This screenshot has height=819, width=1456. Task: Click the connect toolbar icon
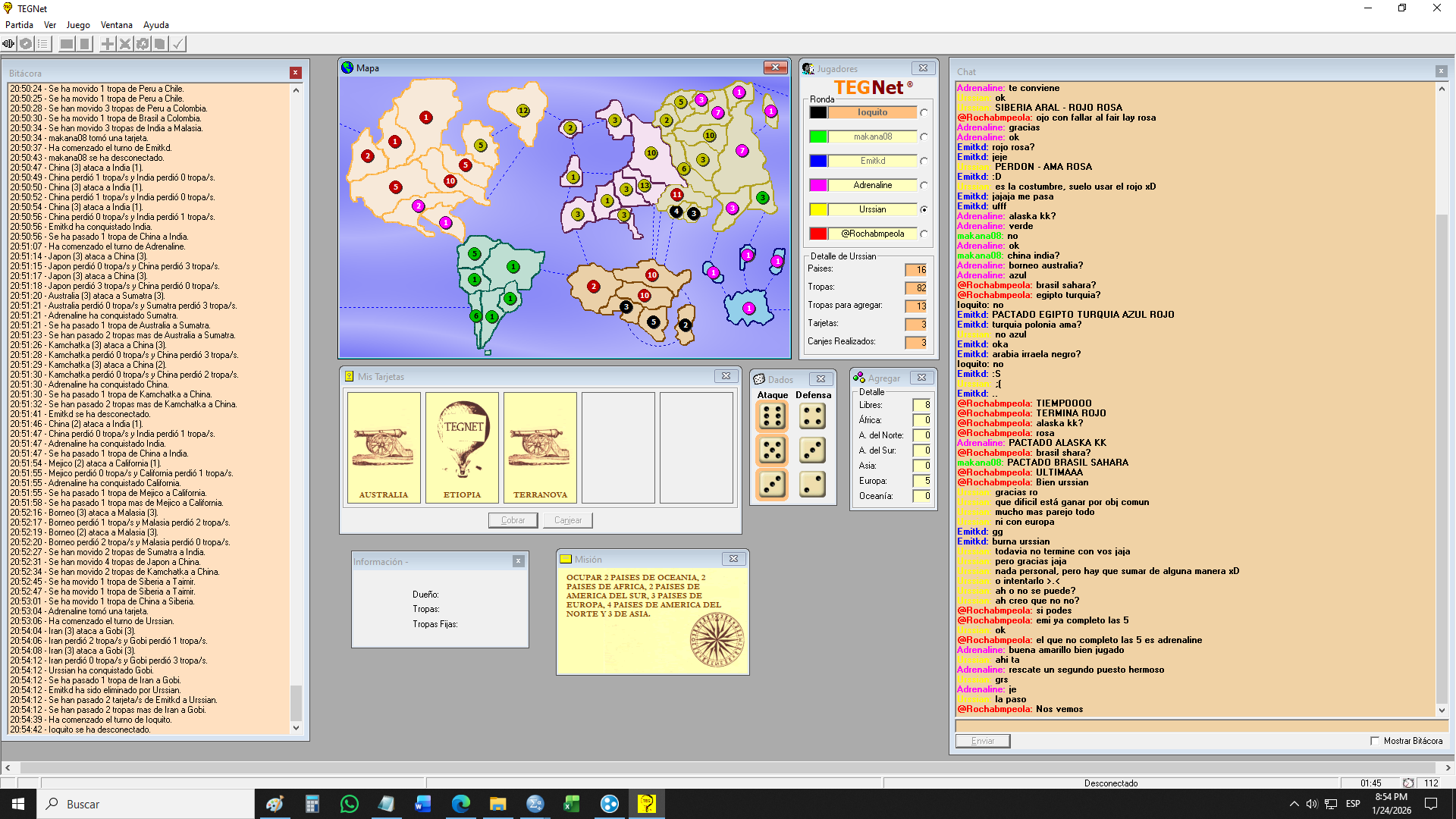coord(8,44)
